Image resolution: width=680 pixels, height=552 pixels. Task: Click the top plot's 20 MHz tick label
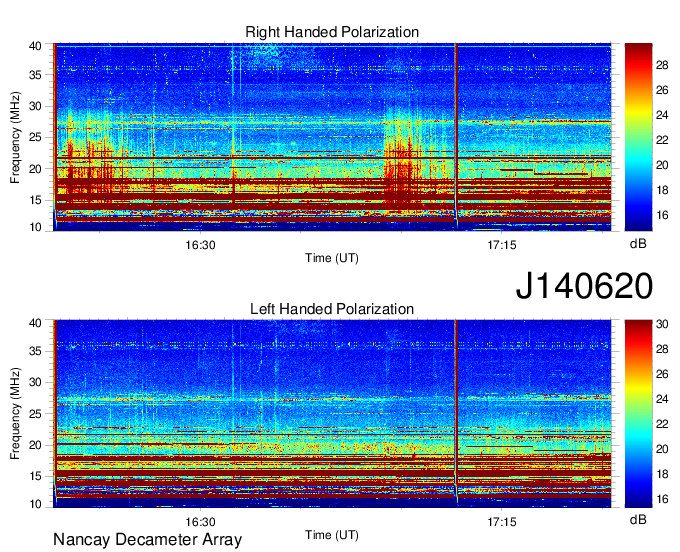35,169
